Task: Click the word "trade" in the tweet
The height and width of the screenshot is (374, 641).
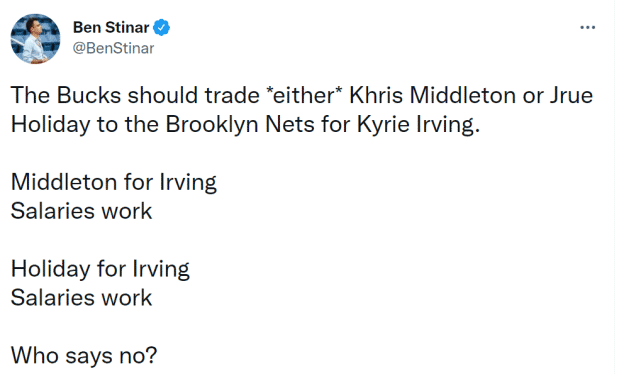Action: pyautogui.click(x=232, y=95)
